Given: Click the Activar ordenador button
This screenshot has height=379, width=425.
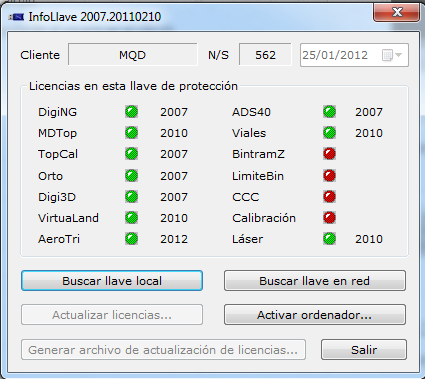Looking at the screenshot, I should tap(315, 314).
